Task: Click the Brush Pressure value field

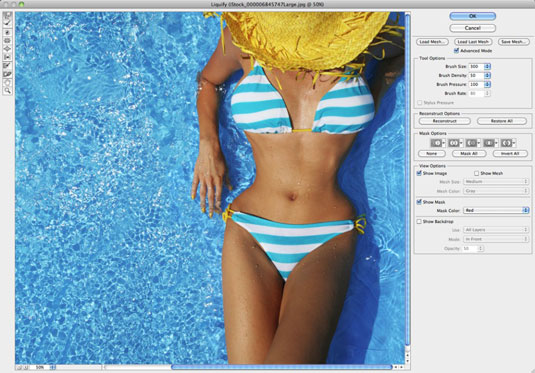Action: (x=477, y=84)
